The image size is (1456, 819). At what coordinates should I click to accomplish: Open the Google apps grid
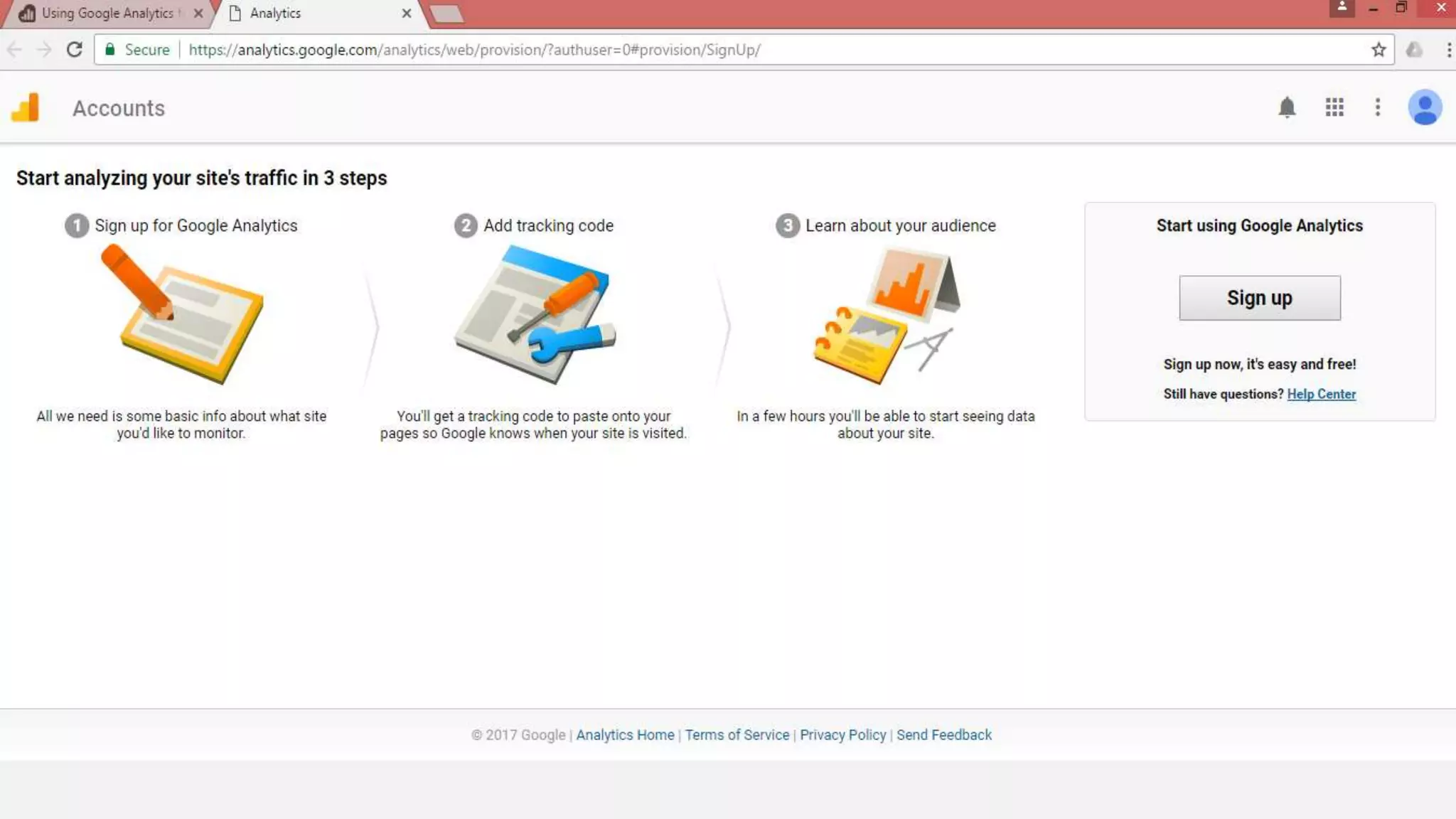point(1334,108)
